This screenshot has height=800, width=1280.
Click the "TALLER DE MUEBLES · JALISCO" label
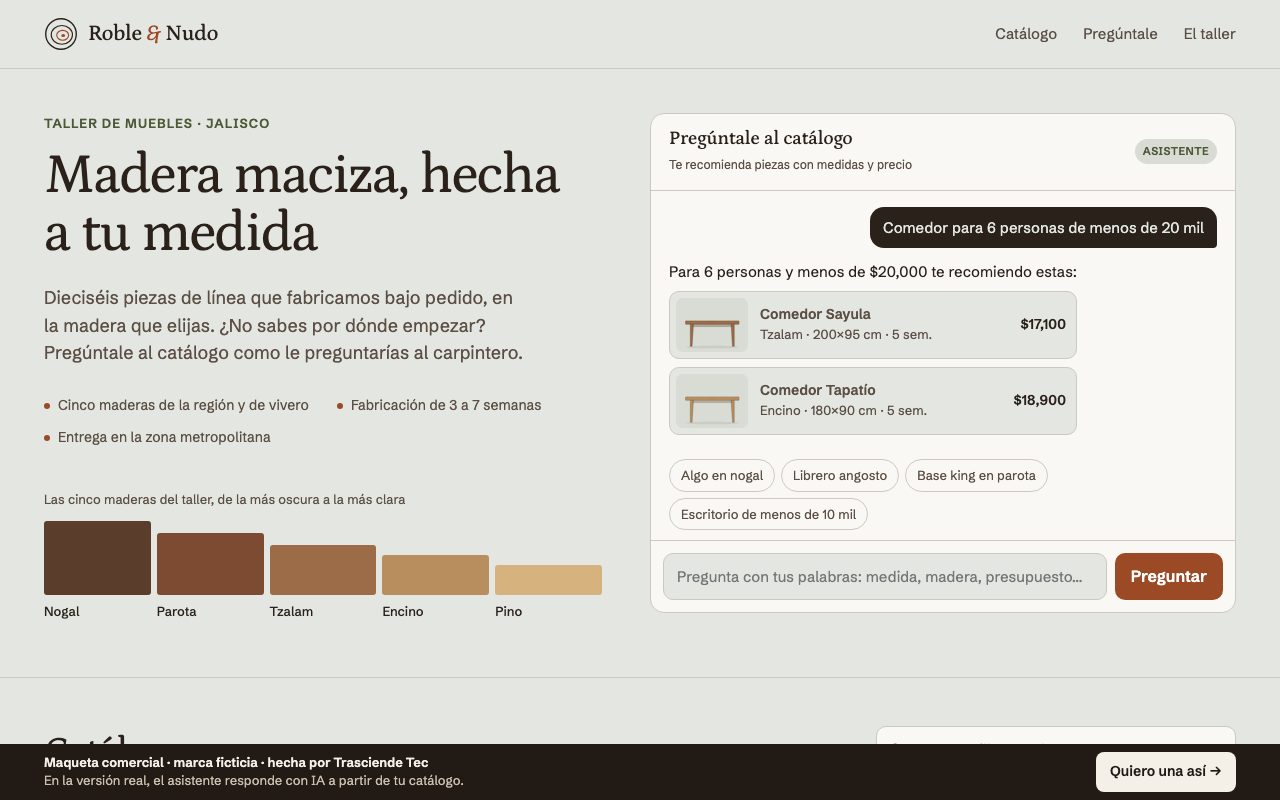157,124
